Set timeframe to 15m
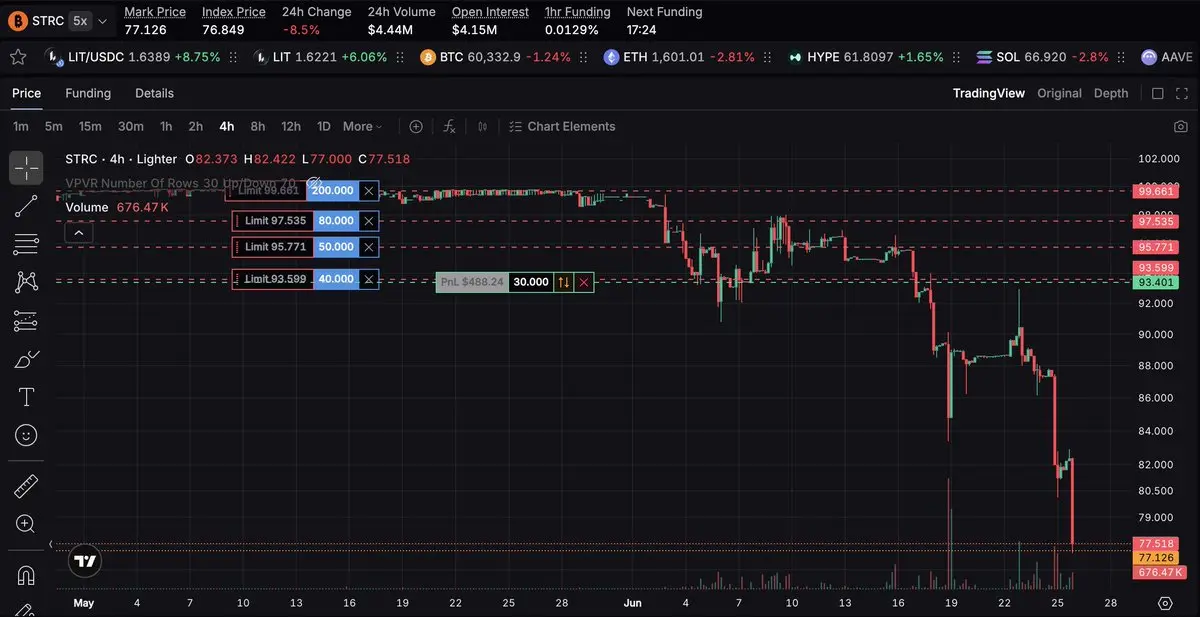1200x617 pixels. click(90, 127)
